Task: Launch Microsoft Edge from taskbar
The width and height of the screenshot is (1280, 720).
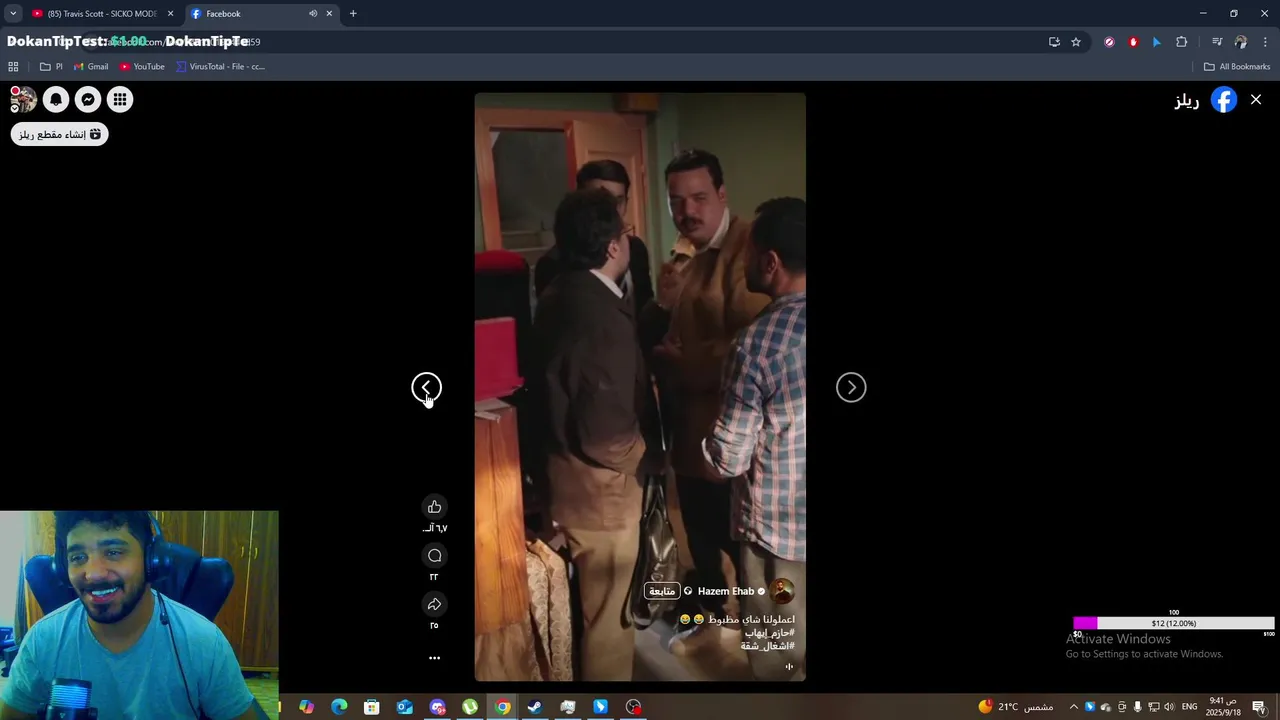Action: (339, 707)
